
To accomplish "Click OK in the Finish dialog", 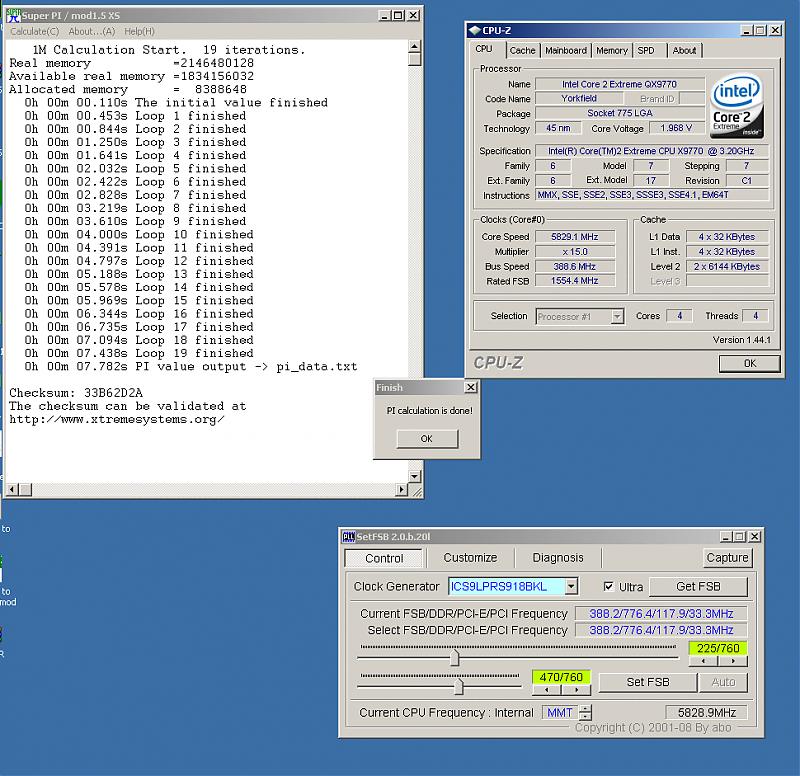I will 427,439.
